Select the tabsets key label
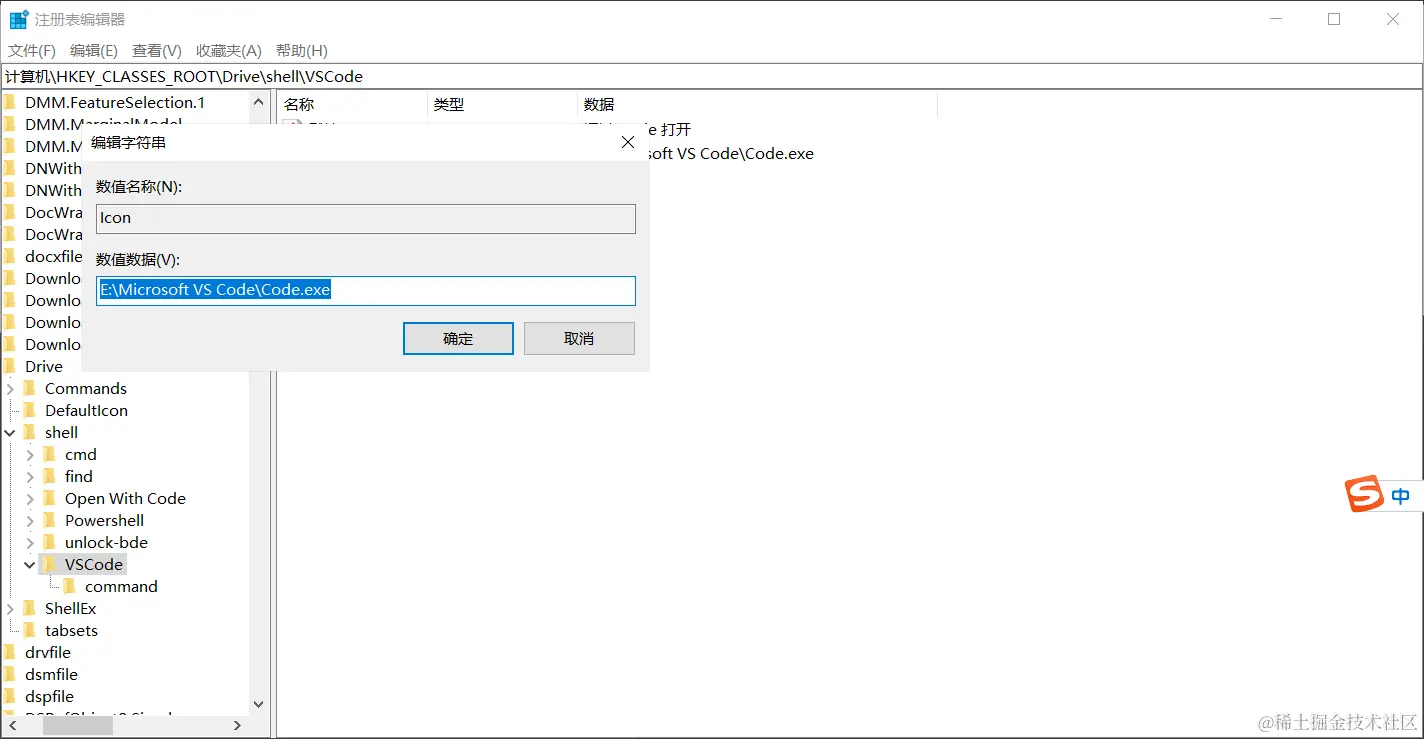The image size is (1424, 739). (71, 630)
